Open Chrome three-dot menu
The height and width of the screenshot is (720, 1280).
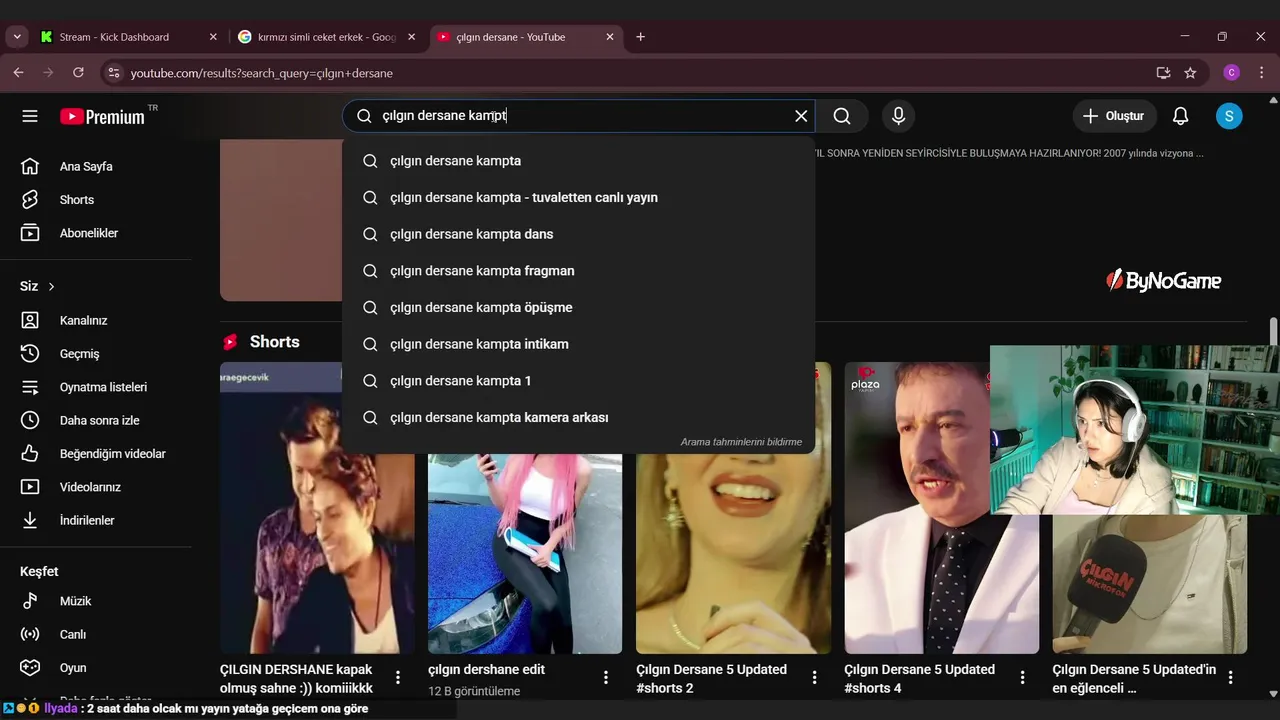(1262, 73)
